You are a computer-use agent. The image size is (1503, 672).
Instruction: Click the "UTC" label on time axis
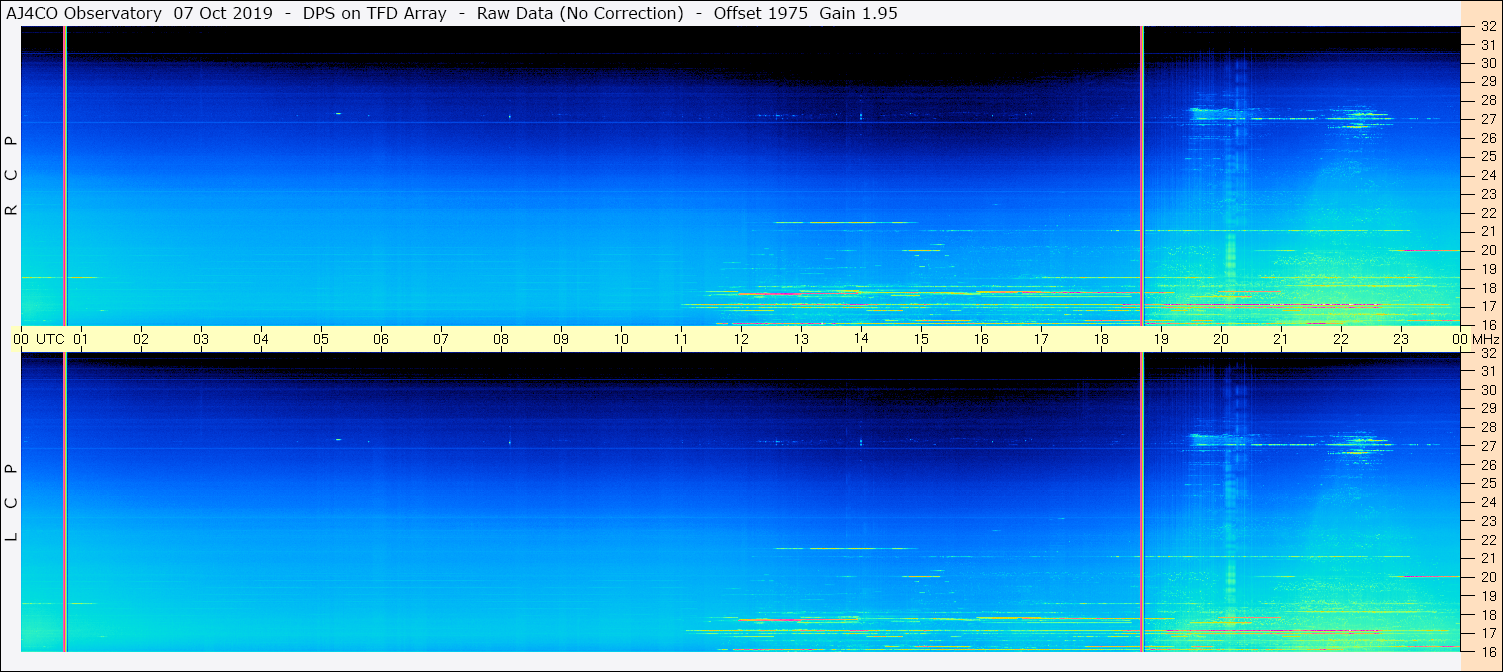point(50,339)
